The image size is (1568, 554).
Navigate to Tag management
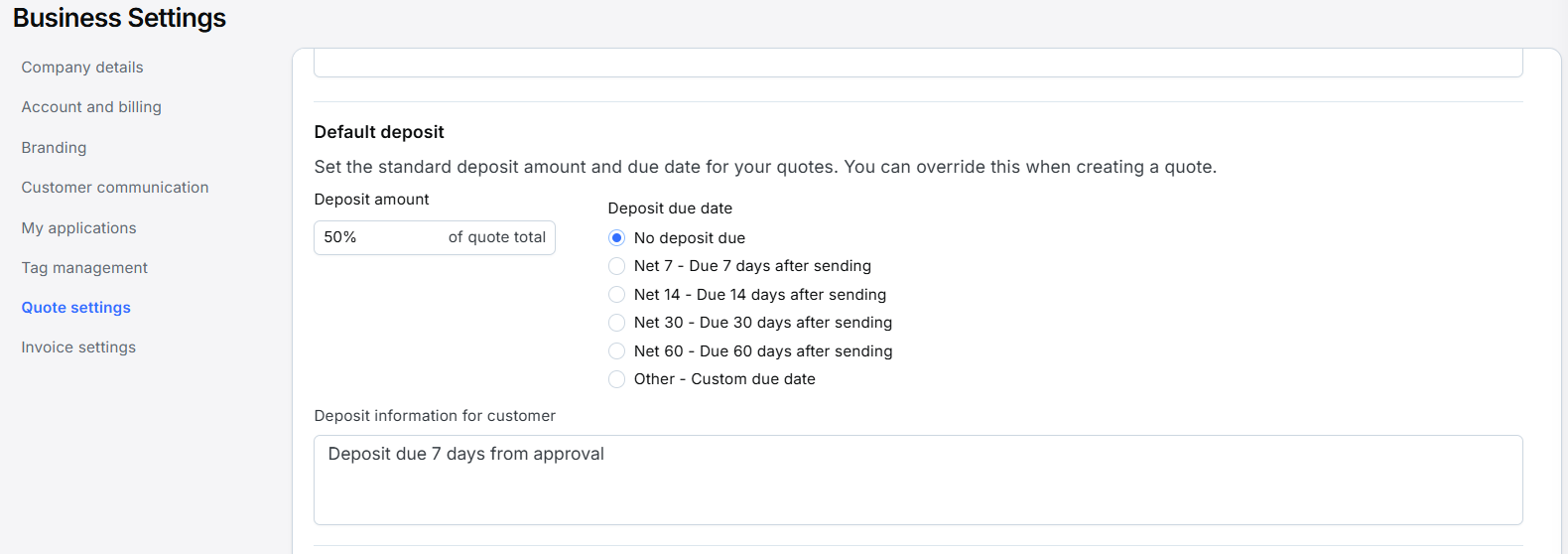click(84, 268)
